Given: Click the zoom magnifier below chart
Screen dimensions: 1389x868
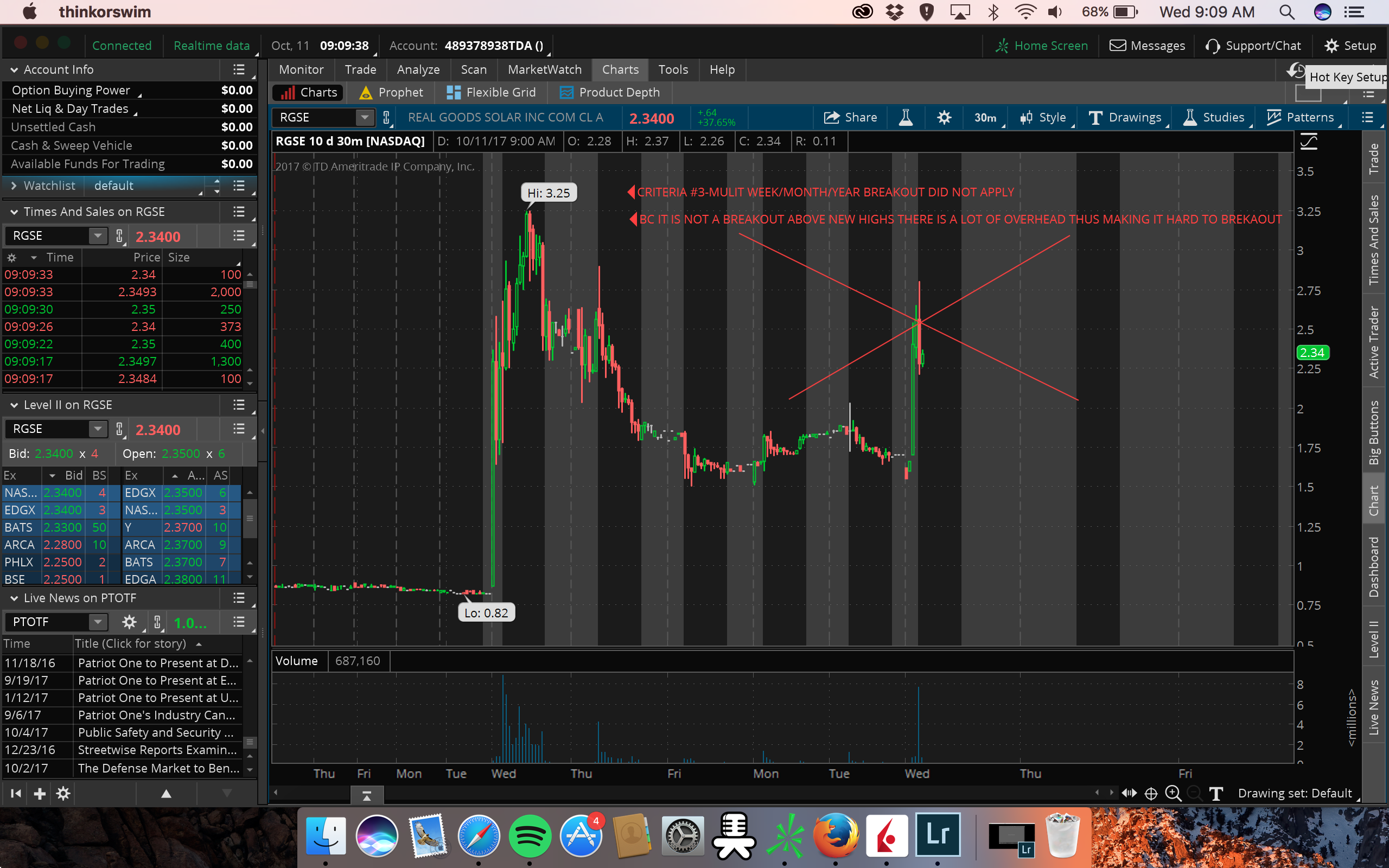Looking at the screenshot, I should coord(1173,793).
